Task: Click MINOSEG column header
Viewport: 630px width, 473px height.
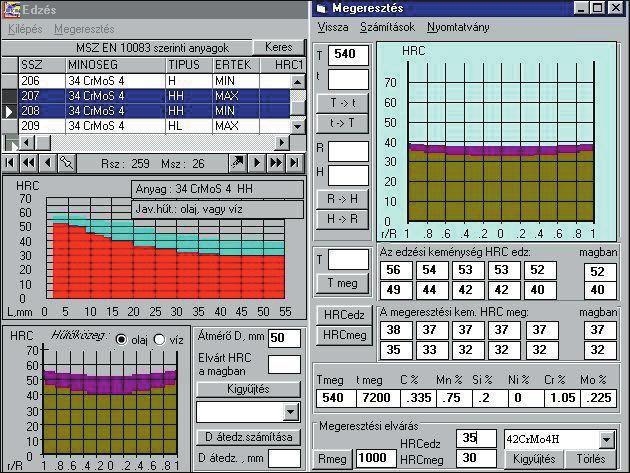Action: coord(116,65)
